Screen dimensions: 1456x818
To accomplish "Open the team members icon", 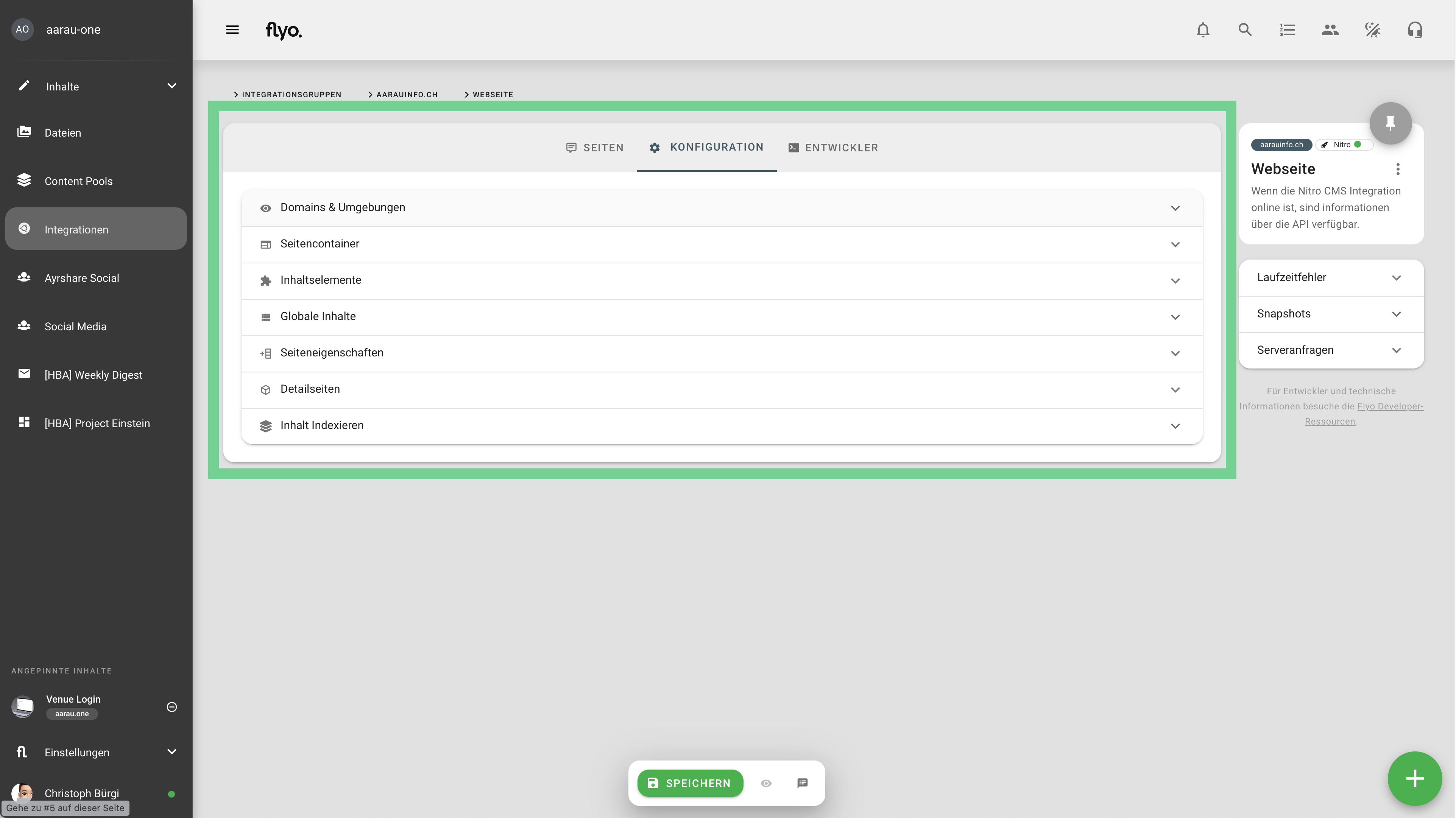I will 1330,30.
